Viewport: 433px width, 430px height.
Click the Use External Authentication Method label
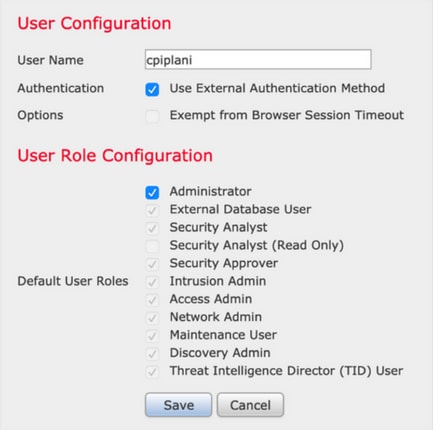coord(277,88)
